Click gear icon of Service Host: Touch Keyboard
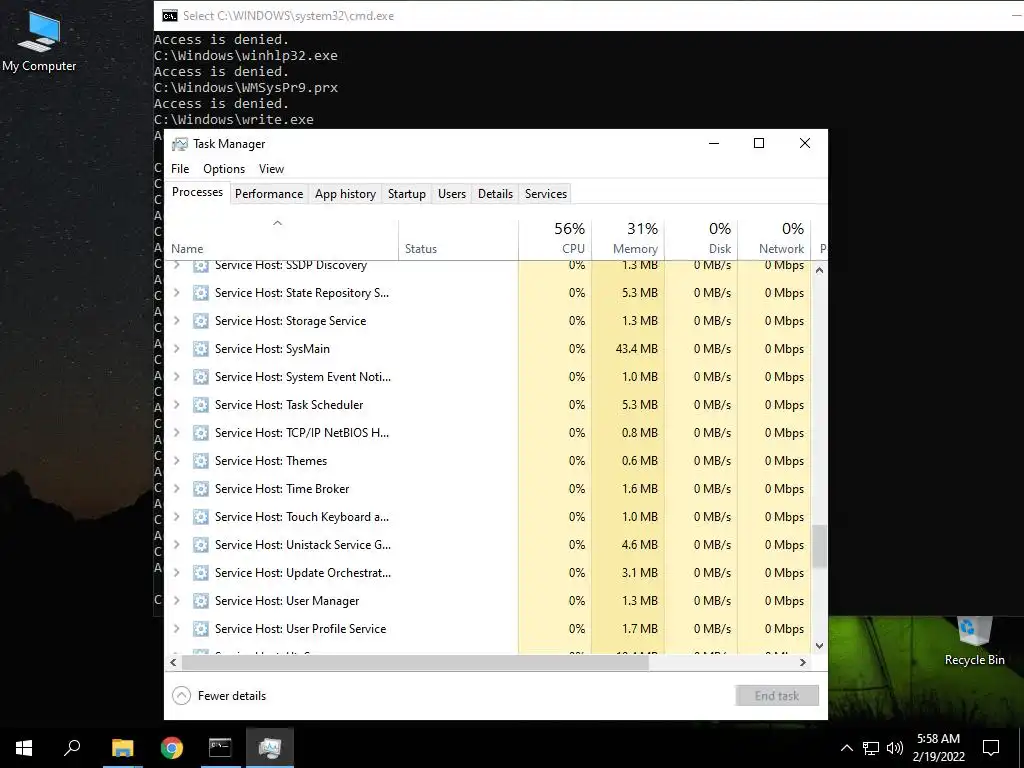The width and height of the screenshot is (1024, 768). click(x=200, y=517)
